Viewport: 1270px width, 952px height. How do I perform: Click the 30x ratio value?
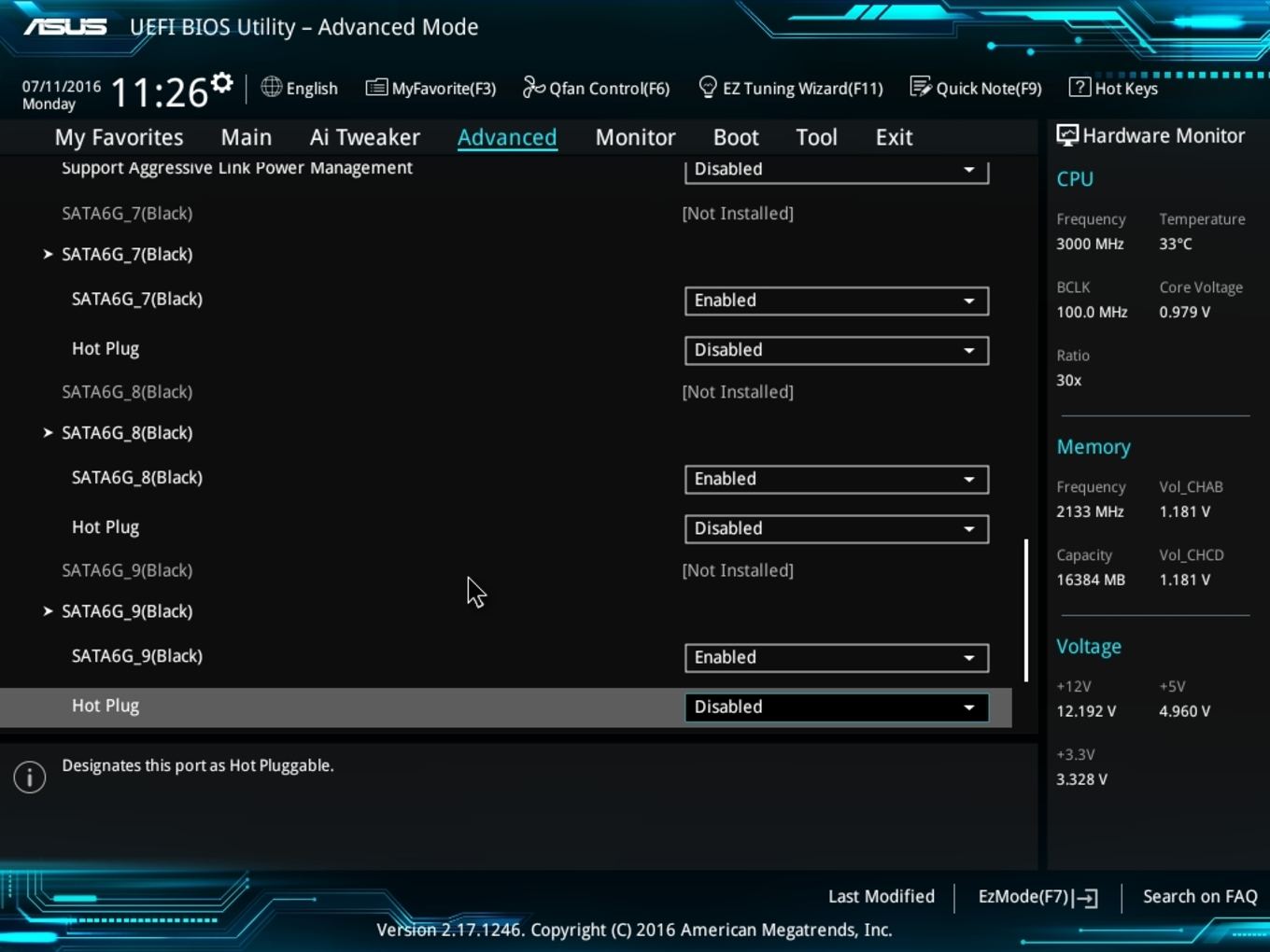click(1069, 380)
